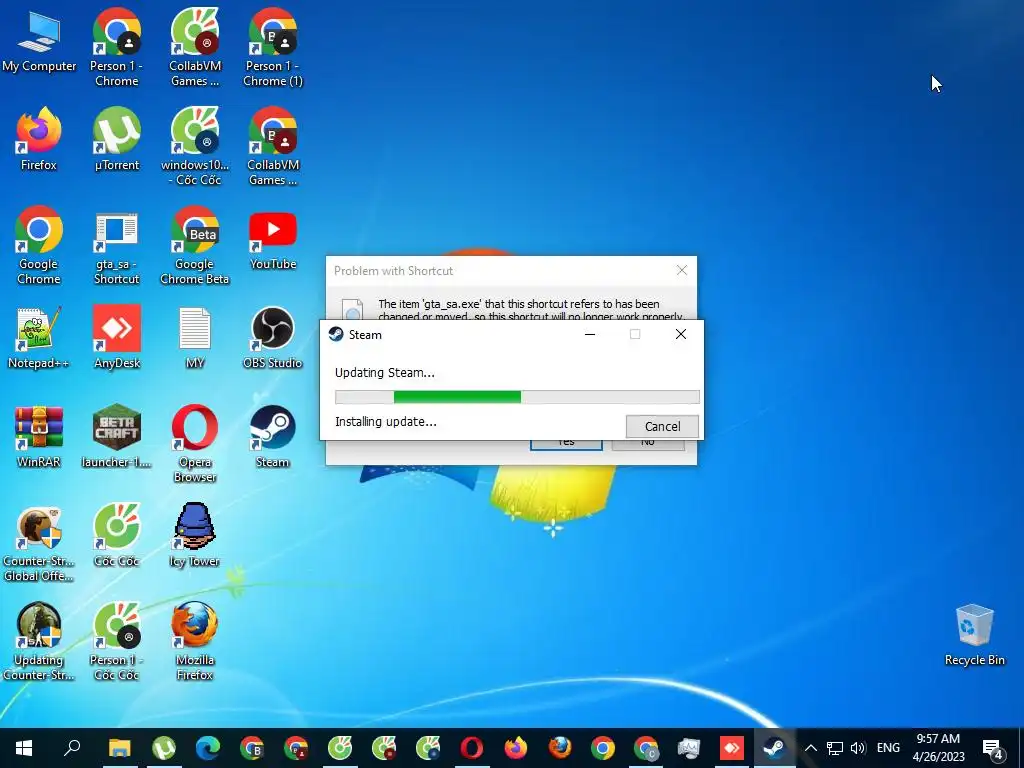Screen dimensions: 1024x768
Task: Open taskbar Search magnifier
Action: 72,748
